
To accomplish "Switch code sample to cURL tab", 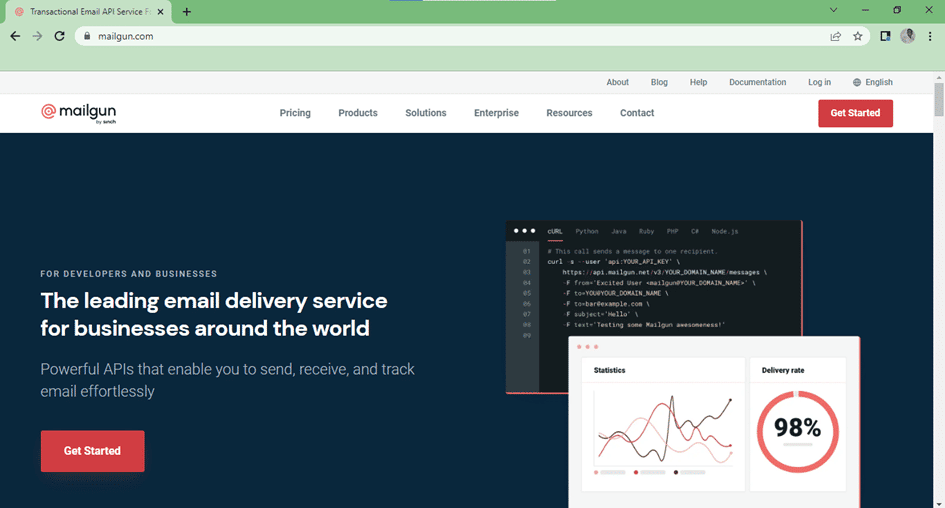I will (555, 231).
